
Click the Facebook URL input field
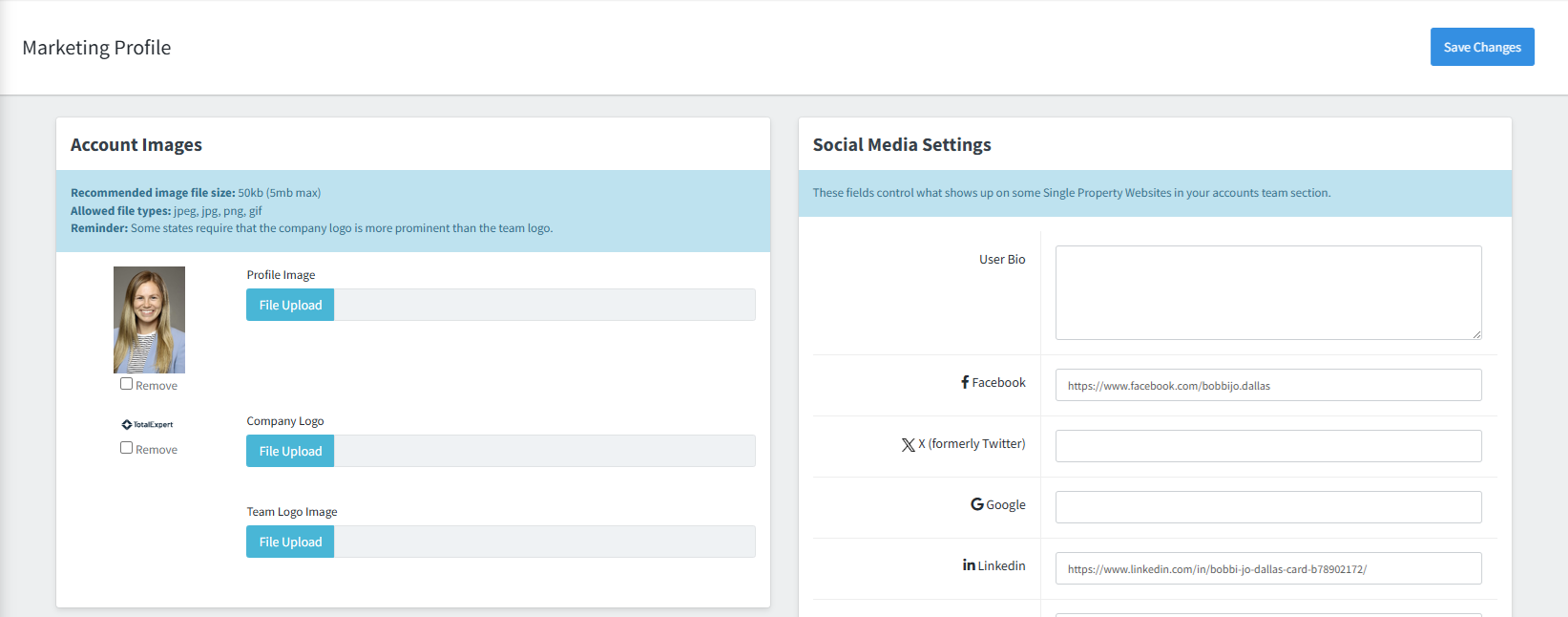(1268, 385)
